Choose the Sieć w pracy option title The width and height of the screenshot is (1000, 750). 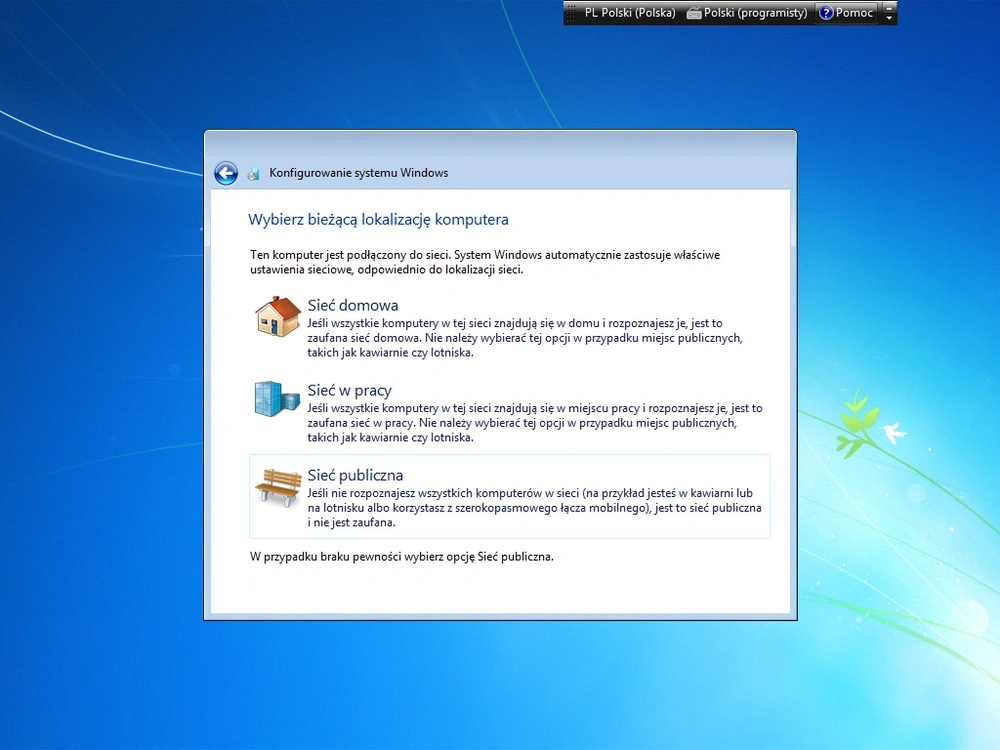(349, 390)
